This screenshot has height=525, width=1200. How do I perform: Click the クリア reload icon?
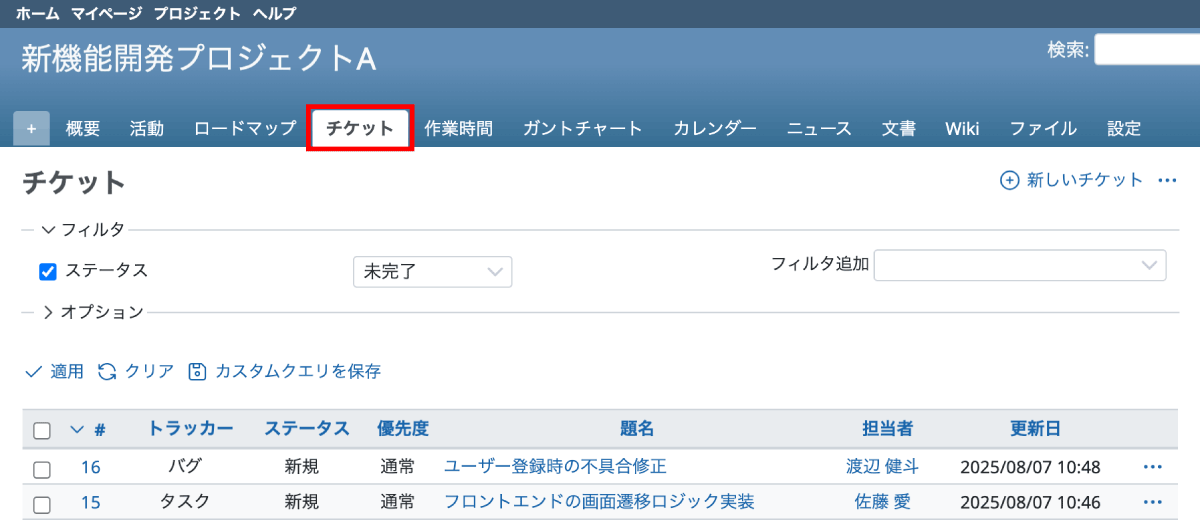(x=107, y=371)
